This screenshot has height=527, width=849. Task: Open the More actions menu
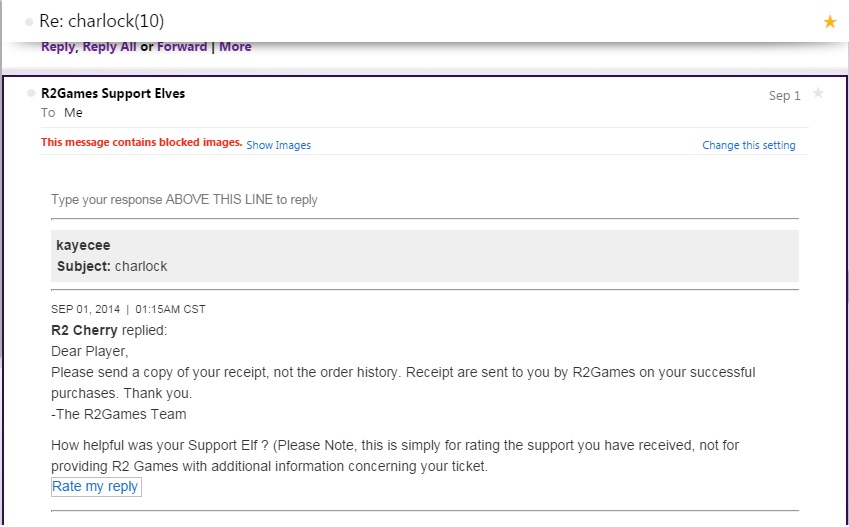pos(235,47)
